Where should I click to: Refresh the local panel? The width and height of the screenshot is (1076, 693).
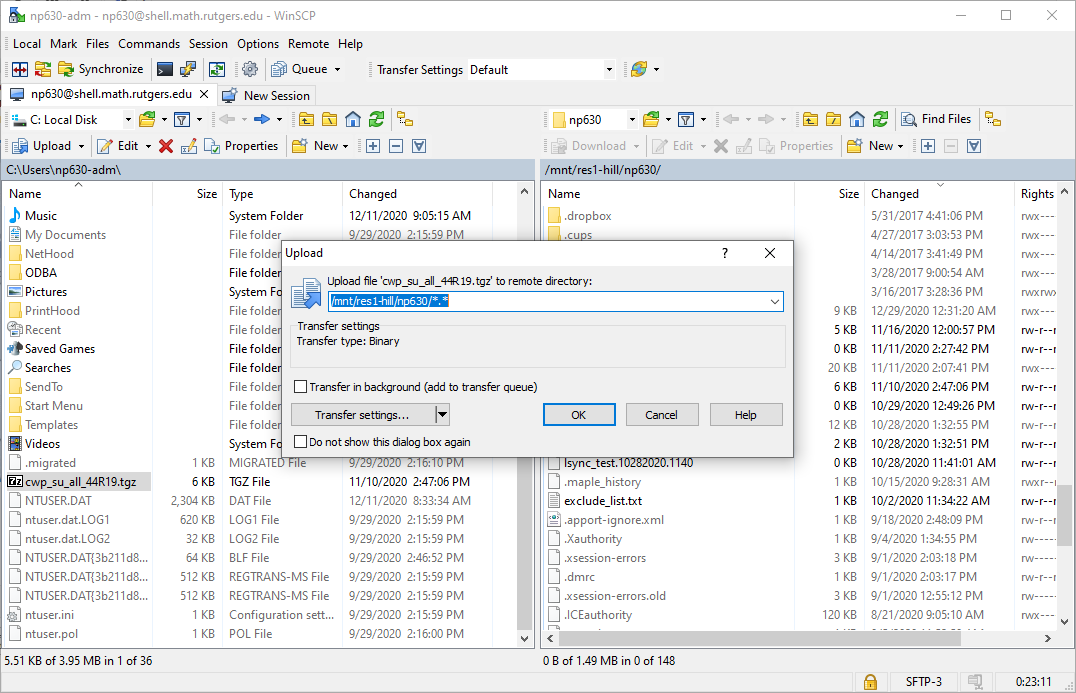376,120
